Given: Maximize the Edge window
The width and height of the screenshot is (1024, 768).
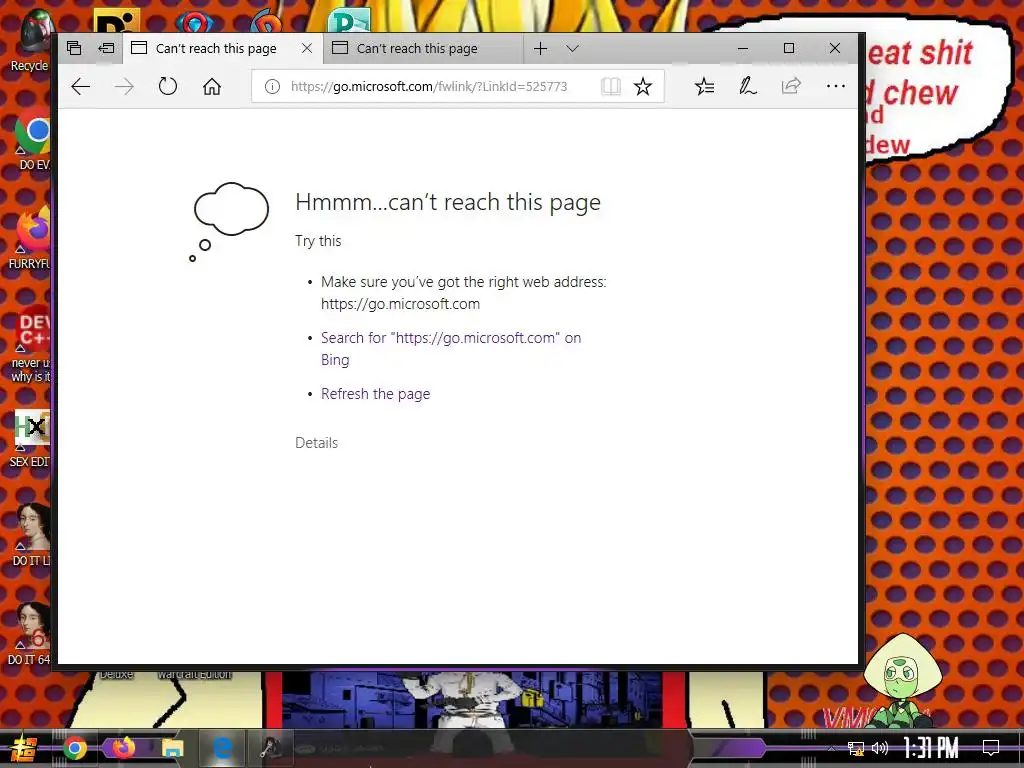Looking at the screenshot, I should coord(788,48).
